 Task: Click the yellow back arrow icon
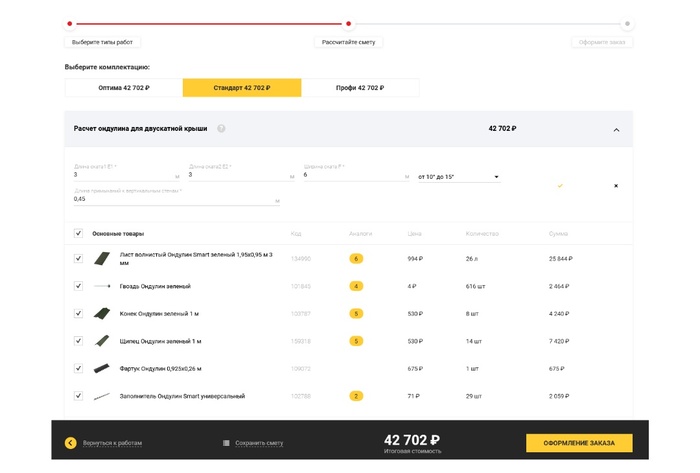point(70,442)
